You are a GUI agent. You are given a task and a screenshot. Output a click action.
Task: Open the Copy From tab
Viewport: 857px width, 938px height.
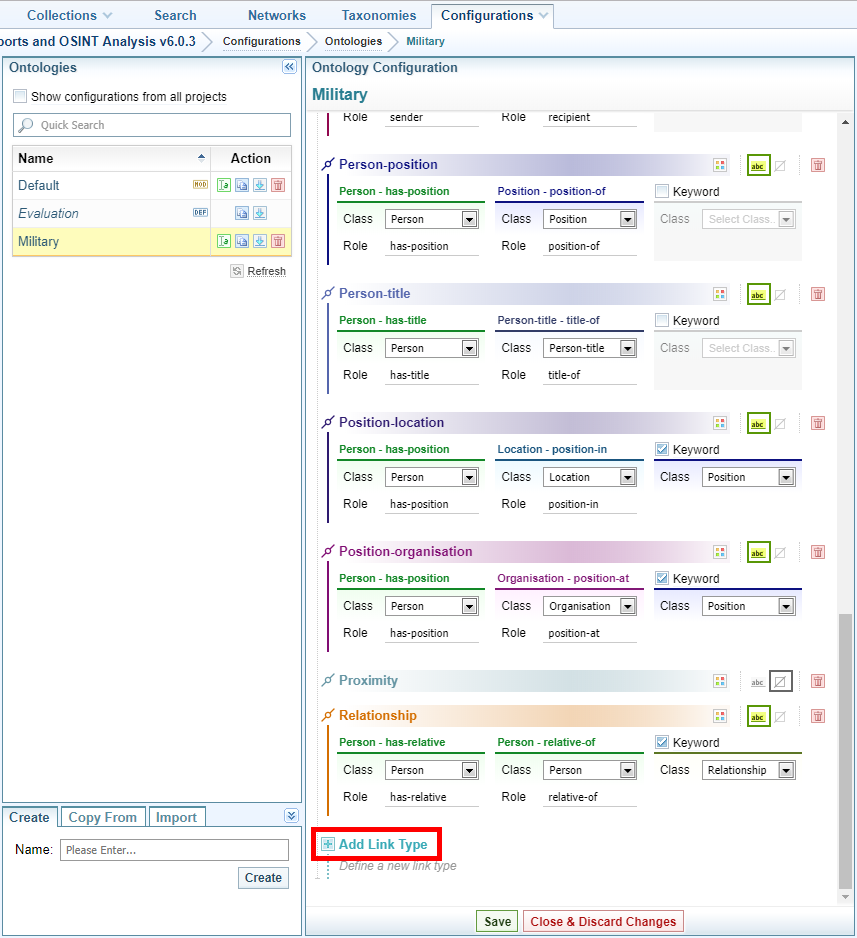(x=103, y=817)
